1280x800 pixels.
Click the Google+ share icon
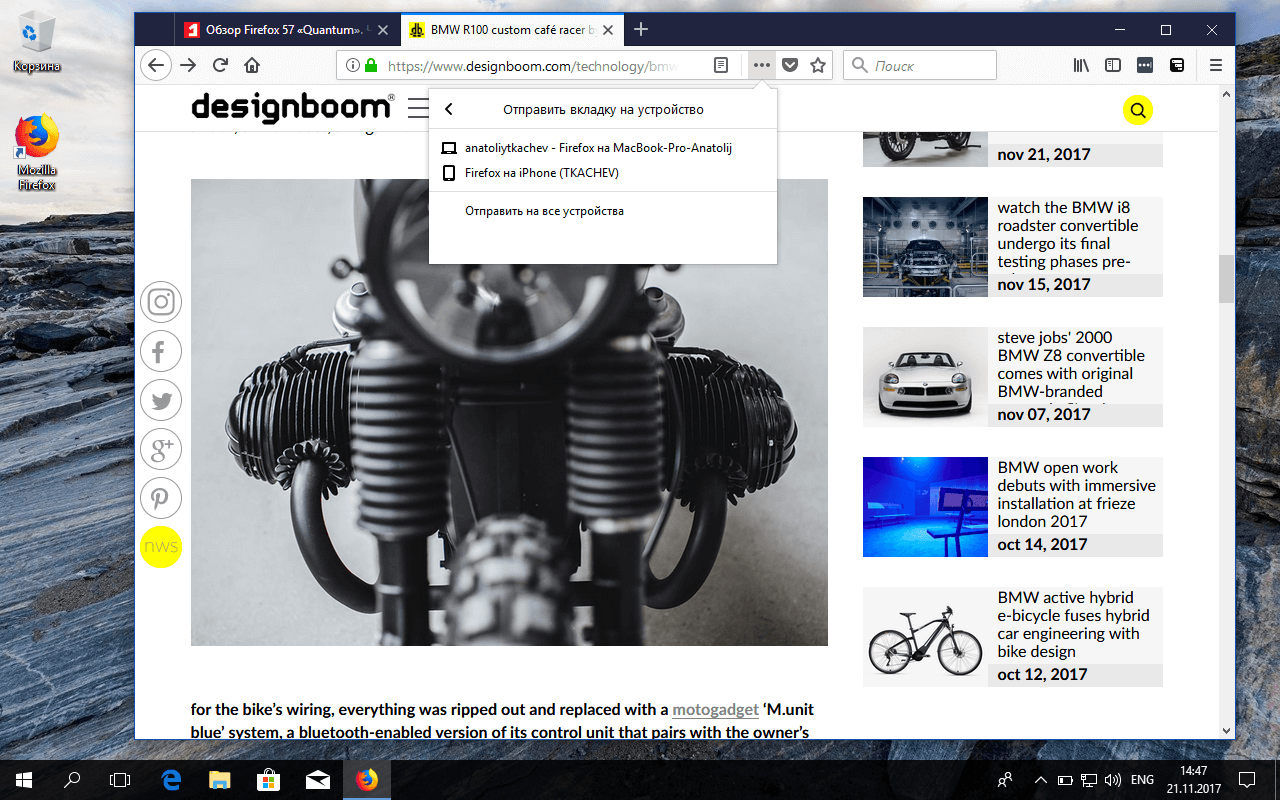(x=161, y=449)
